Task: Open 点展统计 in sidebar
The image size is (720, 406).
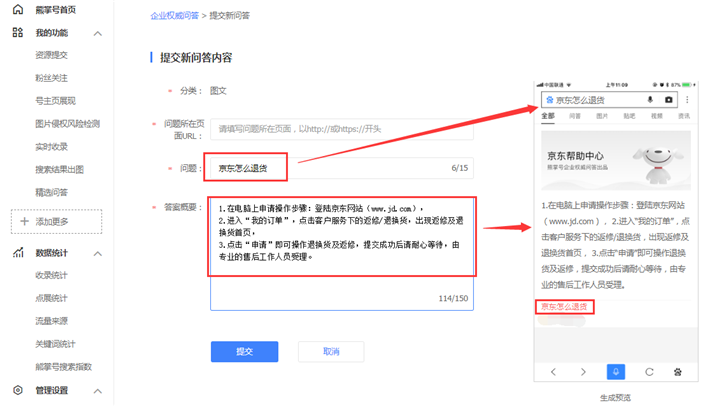Action: (x=51, y=298)
